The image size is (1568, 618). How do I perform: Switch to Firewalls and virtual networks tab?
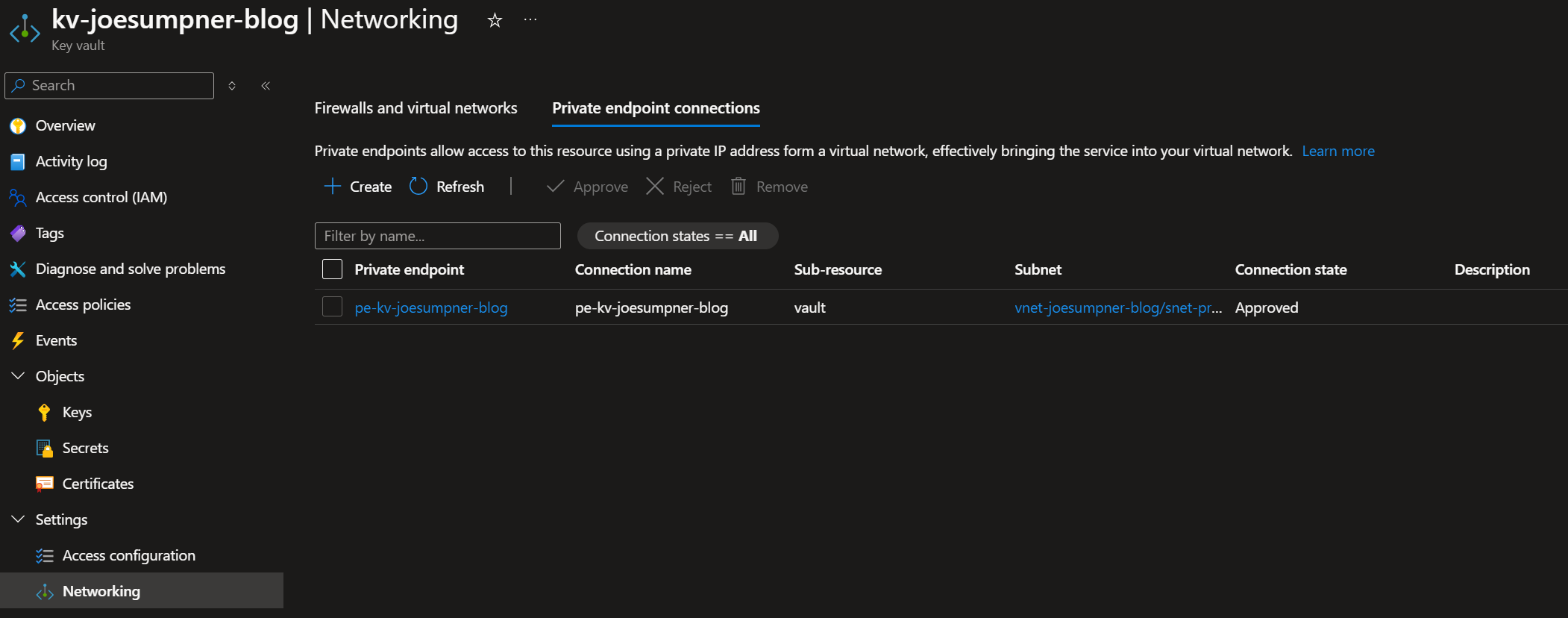pyautogui.click(x=415, y=108)
